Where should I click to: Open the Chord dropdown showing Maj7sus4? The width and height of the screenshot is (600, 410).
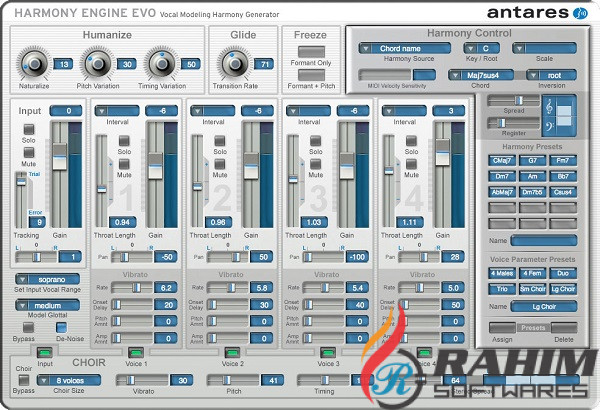coord(481,75)
